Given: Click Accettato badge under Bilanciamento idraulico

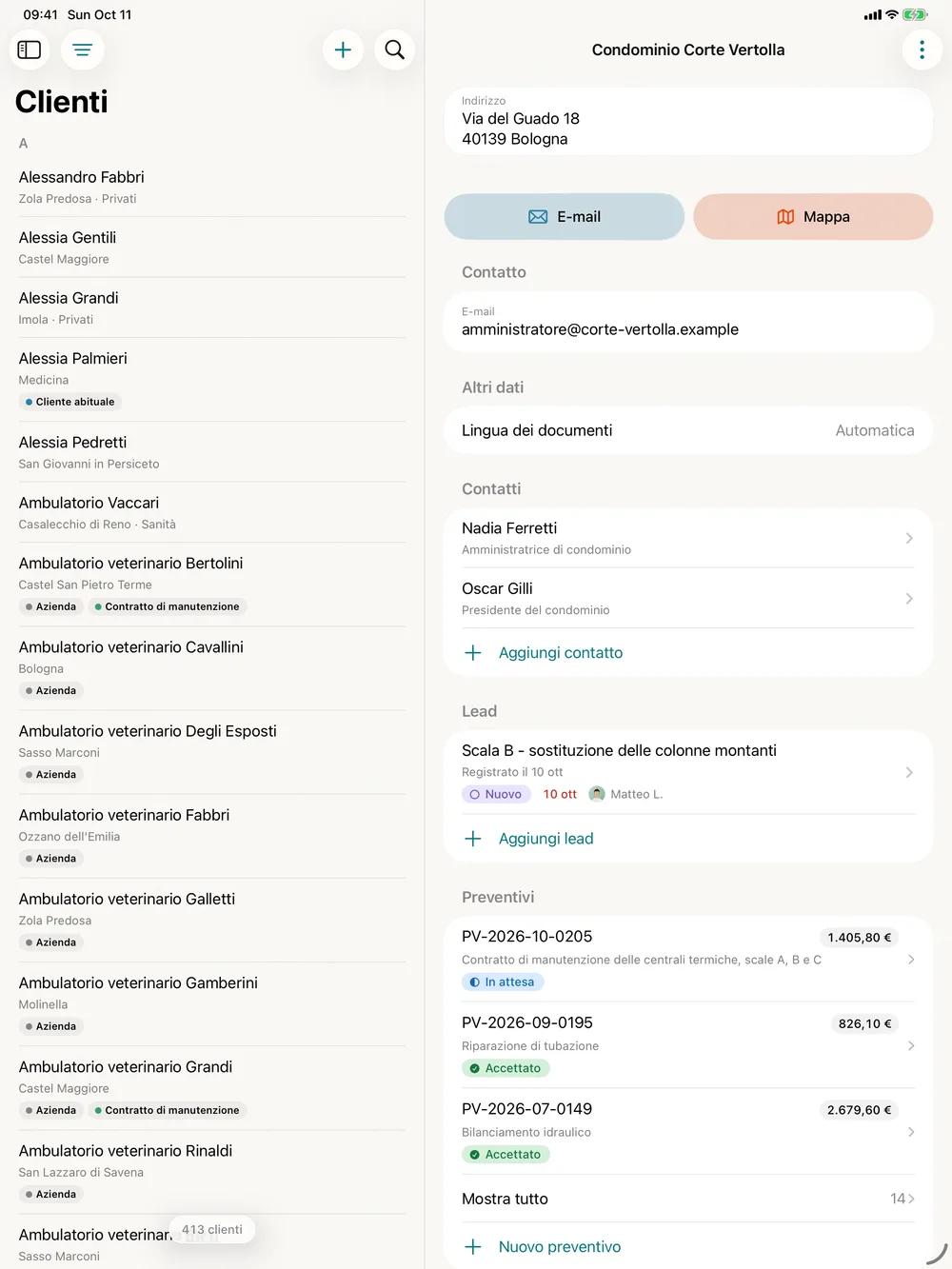Looking at the screenshot, I should coord(506,1155).
